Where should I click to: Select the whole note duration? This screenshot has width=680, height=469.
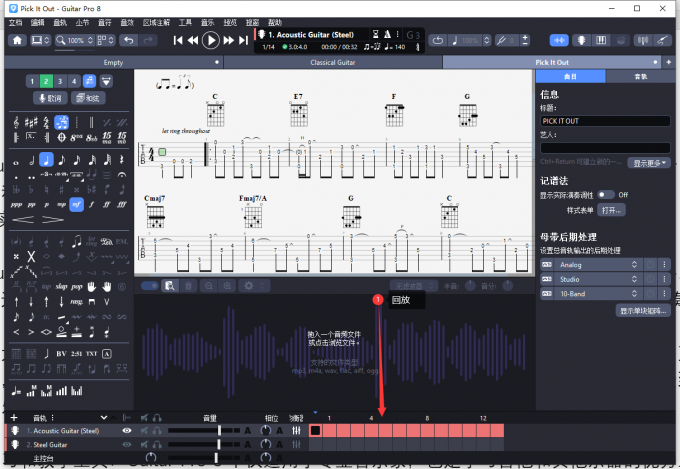click(16, 160)
